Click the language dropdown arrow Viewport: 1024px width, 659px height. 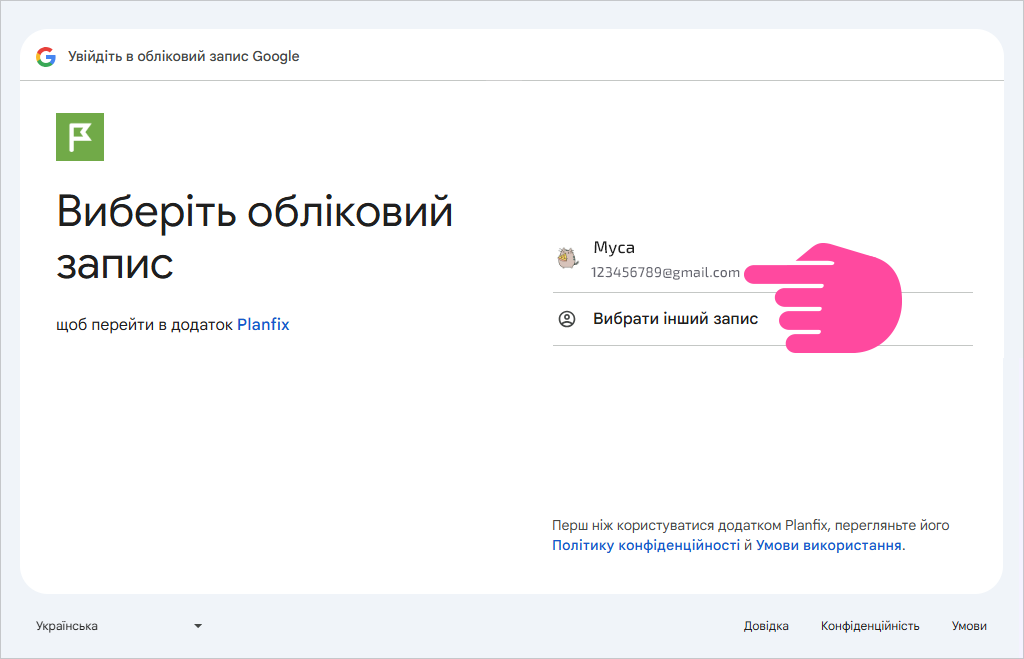pos(198,626)
